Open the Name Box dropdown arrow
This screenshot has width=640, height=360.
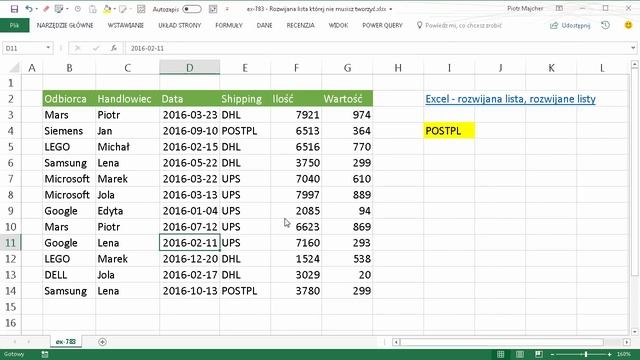48,48
